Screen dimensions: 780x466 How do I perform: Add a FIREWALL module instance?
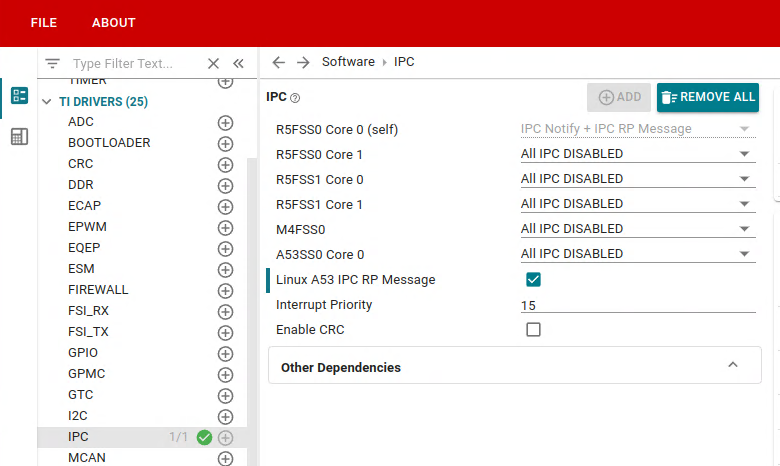coord(225,290)
